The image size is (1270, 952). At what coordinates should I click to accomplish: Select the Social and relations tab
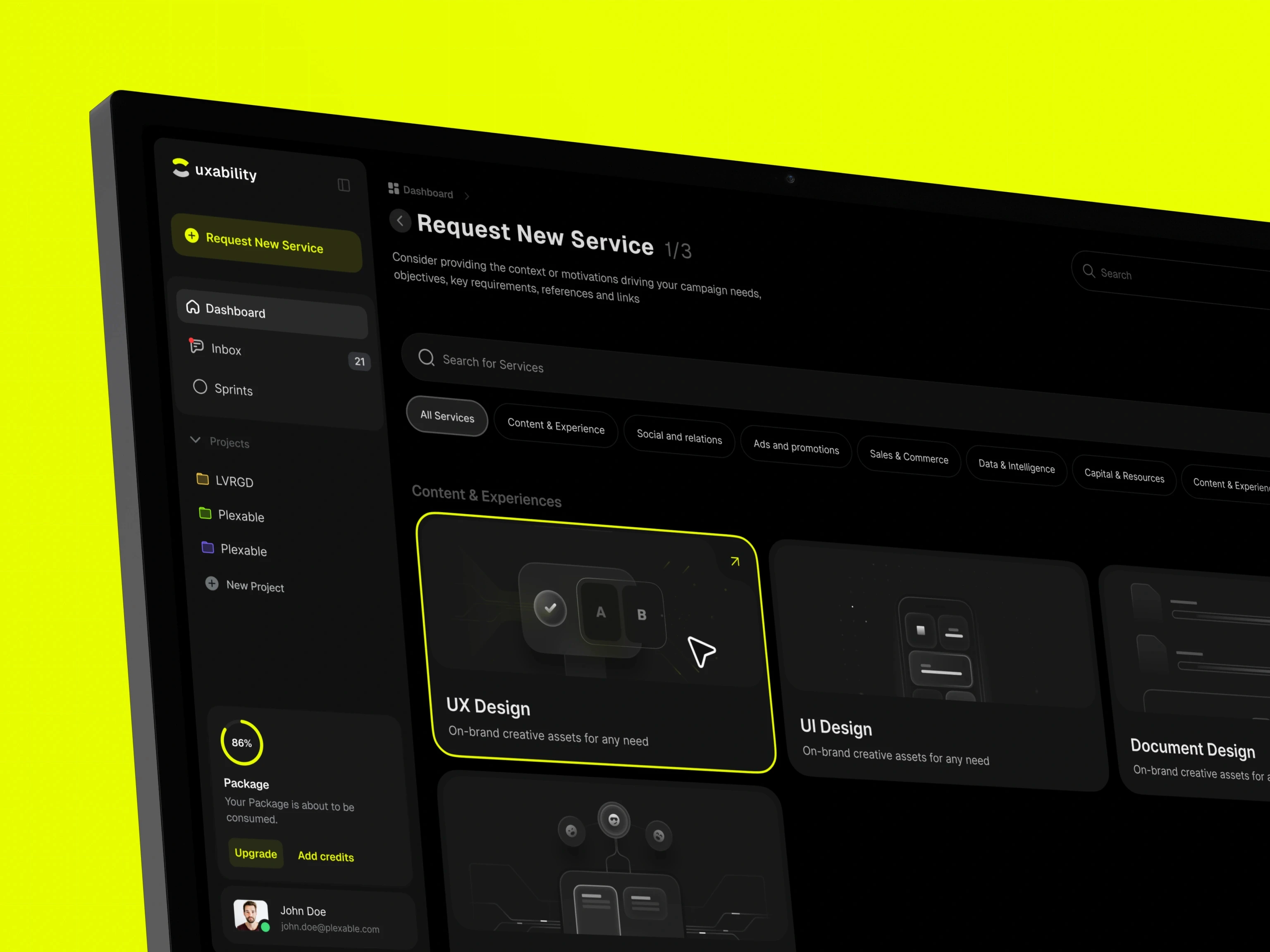(679, 437)
